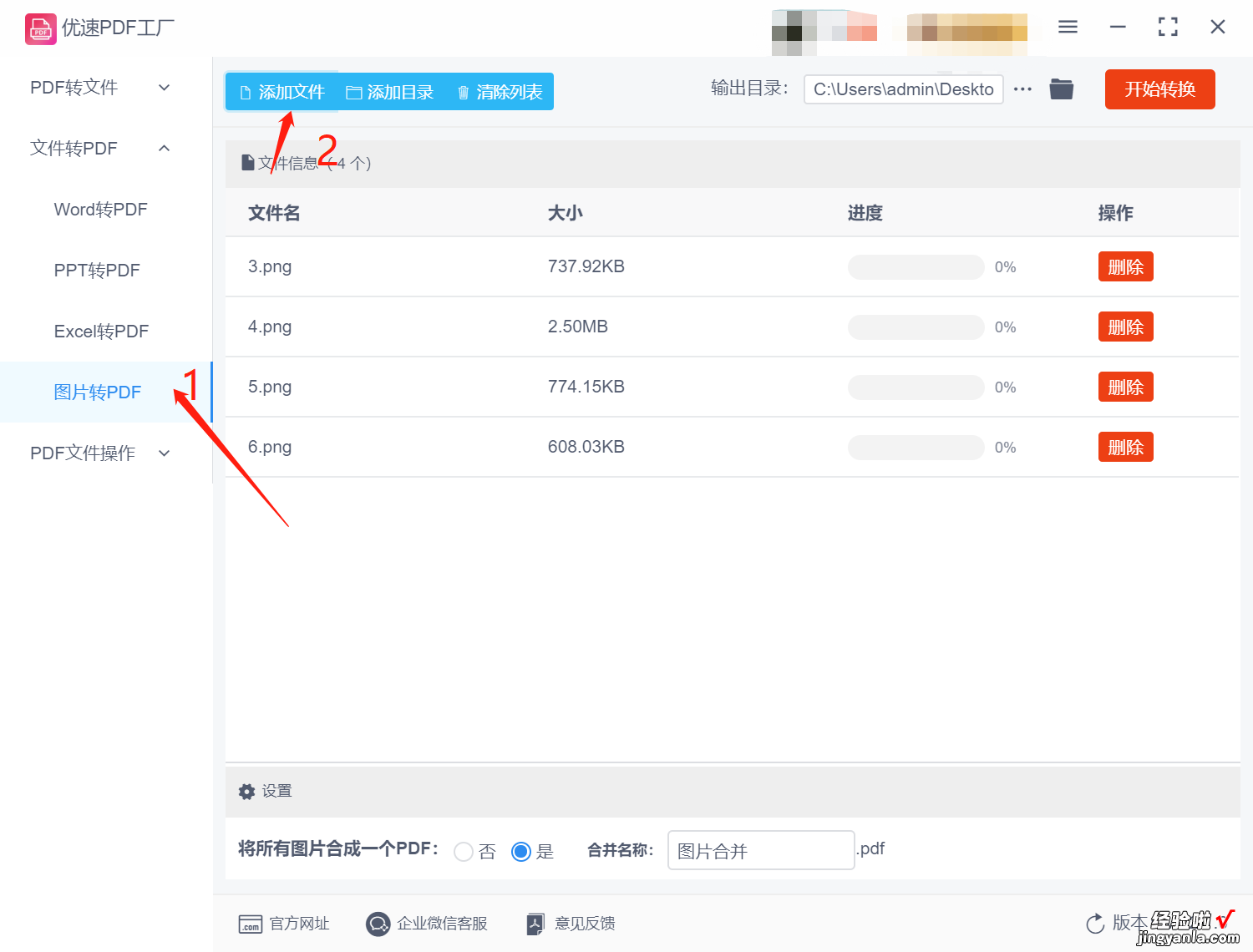The image size is (1253, 952).
Task: Click the 文件转PDF sidebar heading
Action: coord(74,149)
